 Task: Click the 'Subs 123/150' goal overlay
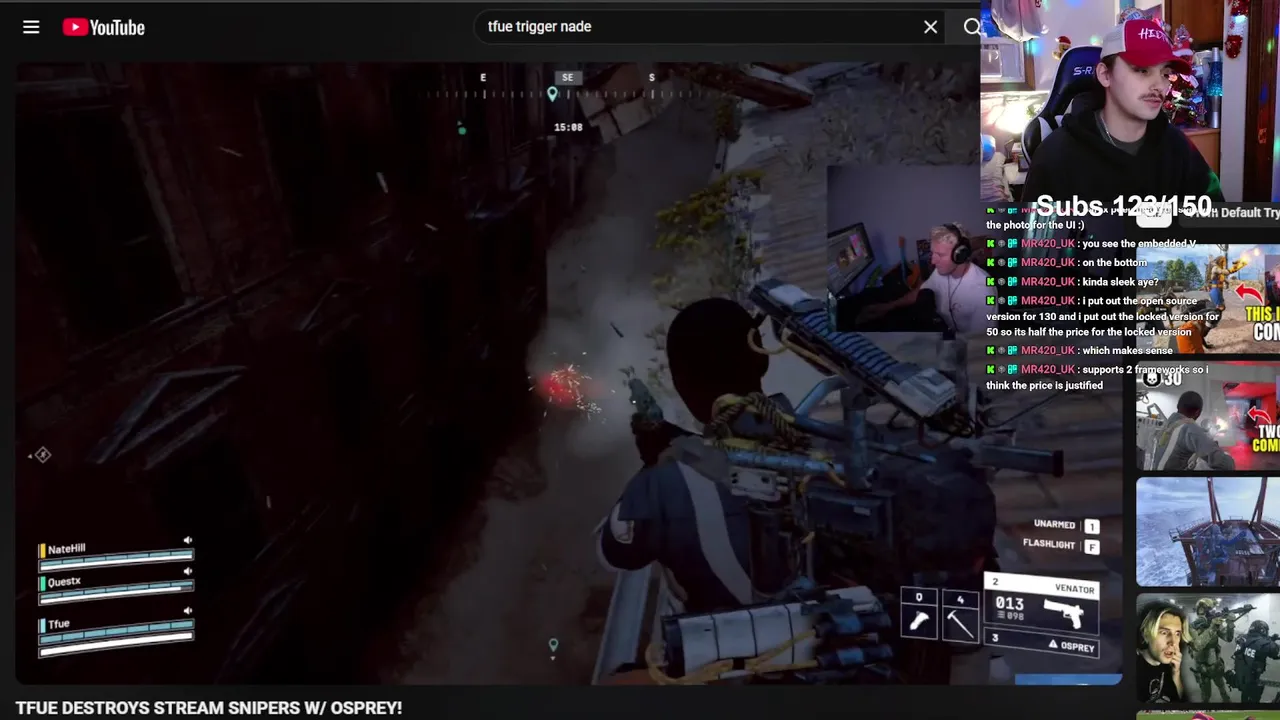(1123, 207)
